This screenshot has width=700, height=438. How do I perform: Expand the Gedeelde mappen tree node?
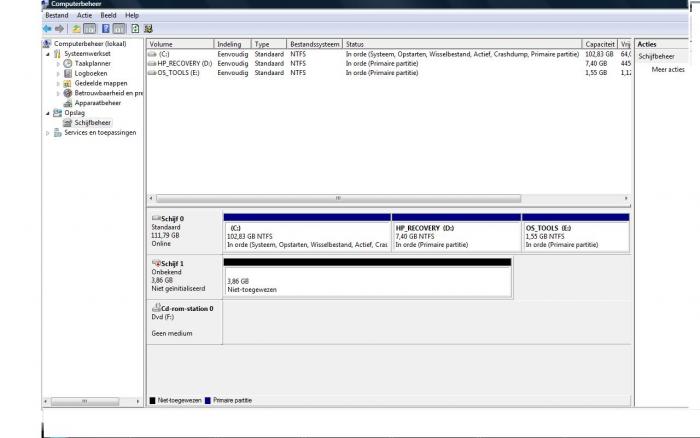pos(58,83)
